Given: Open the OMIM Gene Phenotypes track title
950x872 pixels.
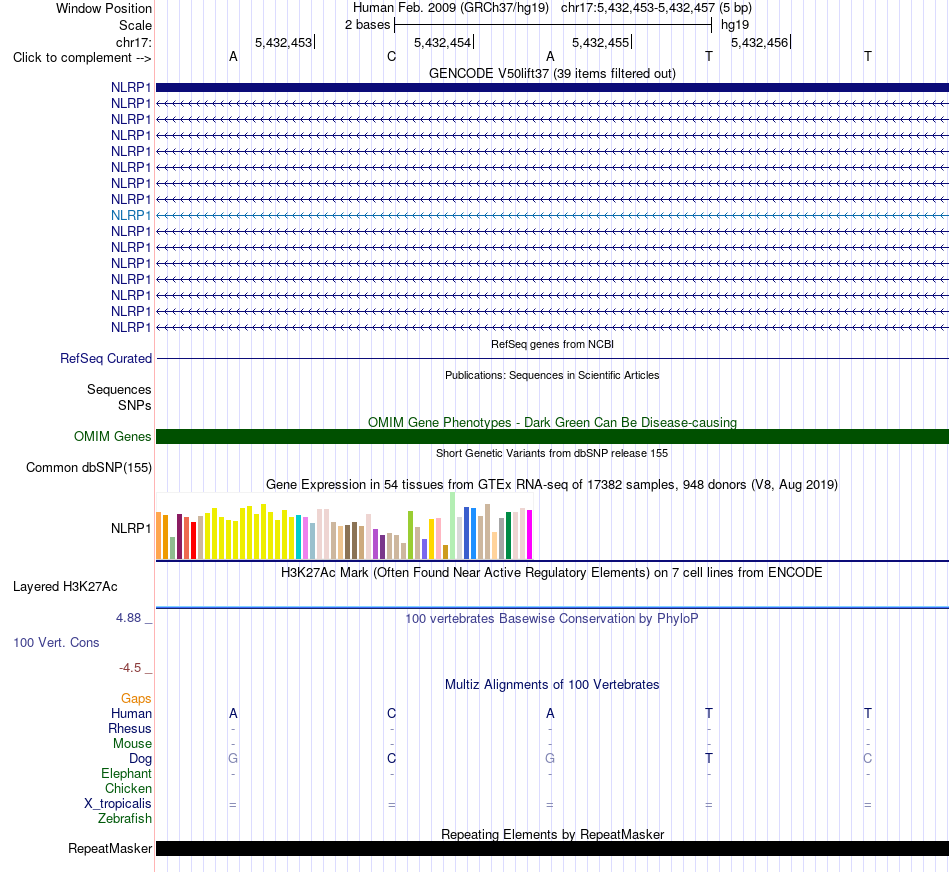Looking at the screenshot, I should point(552,422).
